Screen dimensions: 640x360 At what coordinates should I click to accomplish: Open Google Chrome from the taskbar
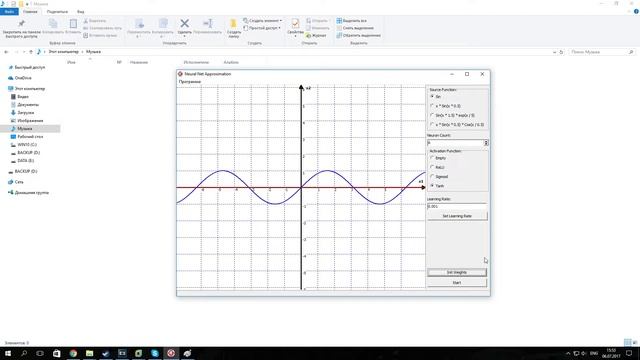(73, 353)
